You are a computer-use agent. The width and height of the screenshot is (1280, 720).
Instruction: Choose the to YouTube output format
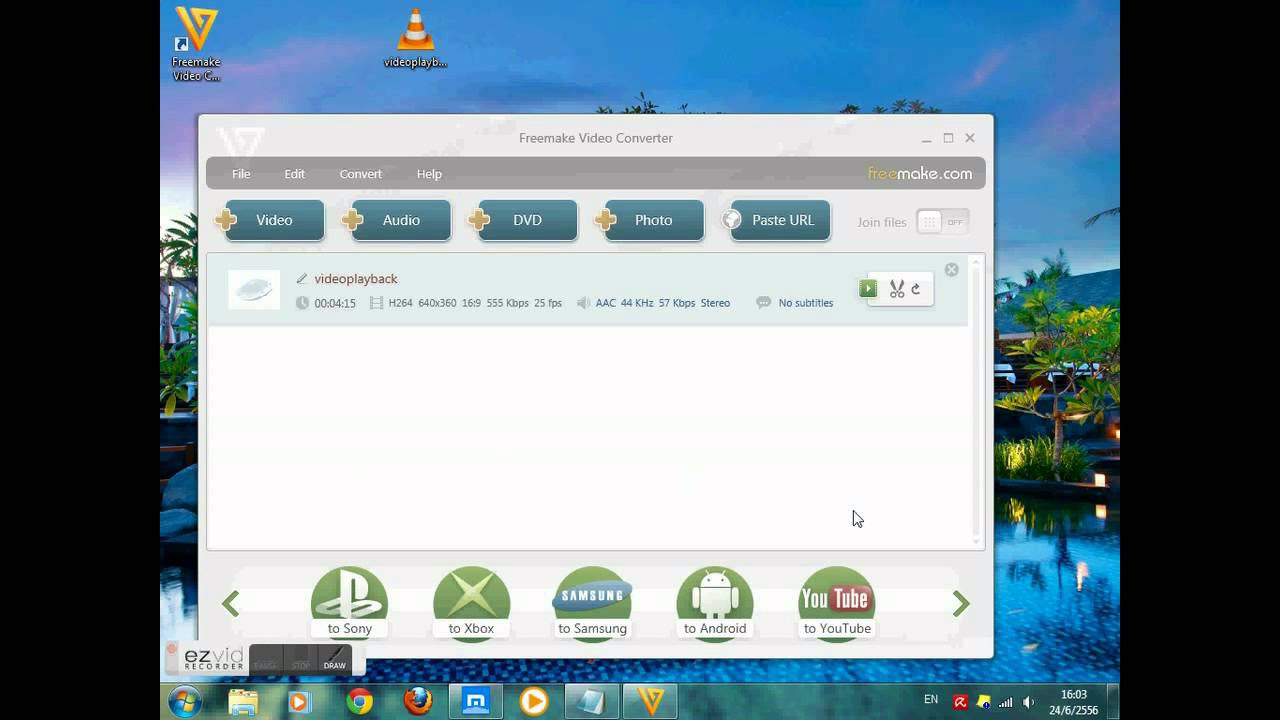[837, 603]
